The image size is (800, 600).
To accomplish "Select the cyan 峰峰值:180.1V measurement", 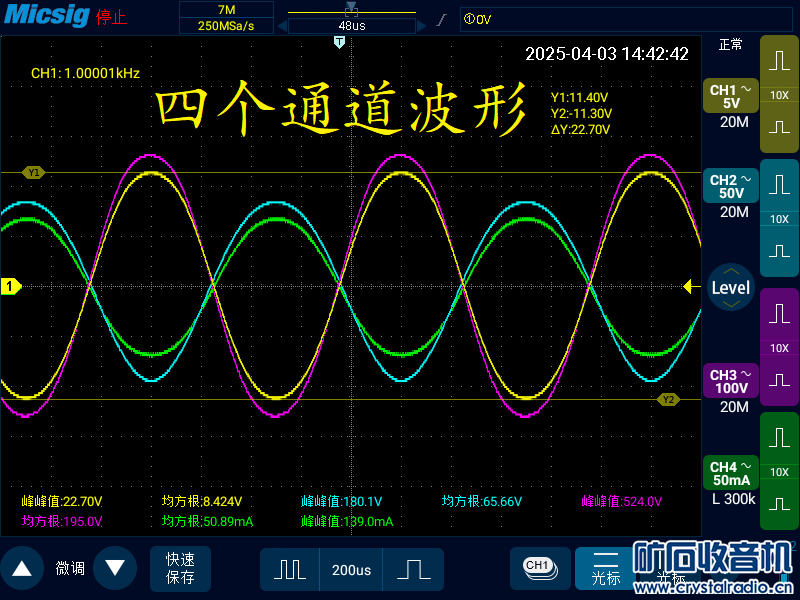I will click(x=341, y=502).
